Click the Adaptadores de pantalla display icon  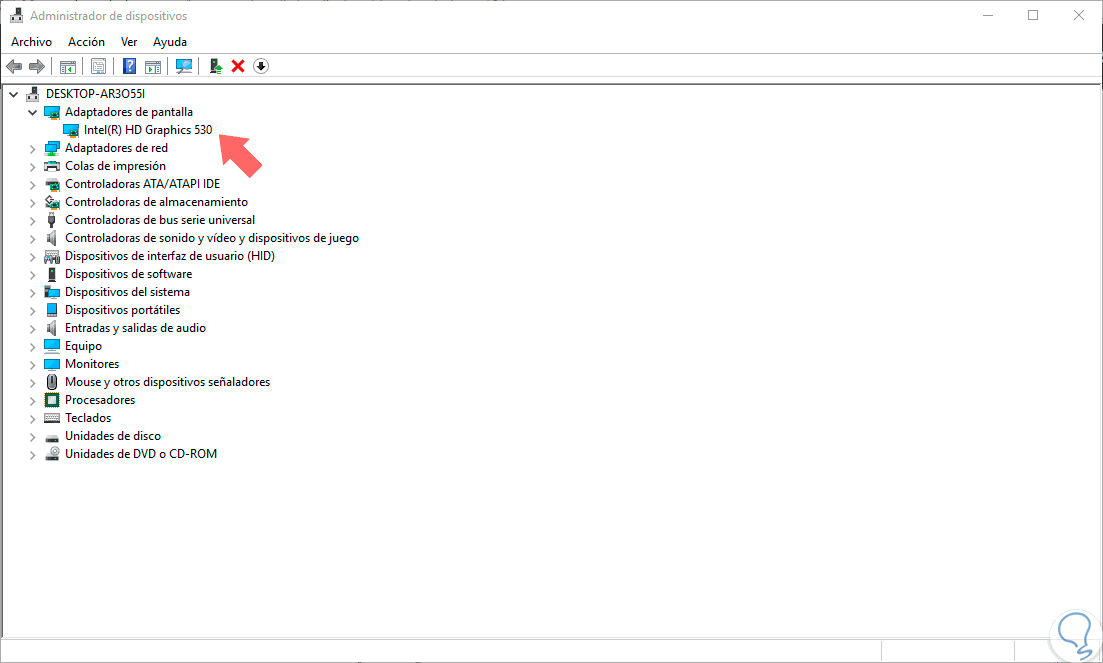pos(52,112)
